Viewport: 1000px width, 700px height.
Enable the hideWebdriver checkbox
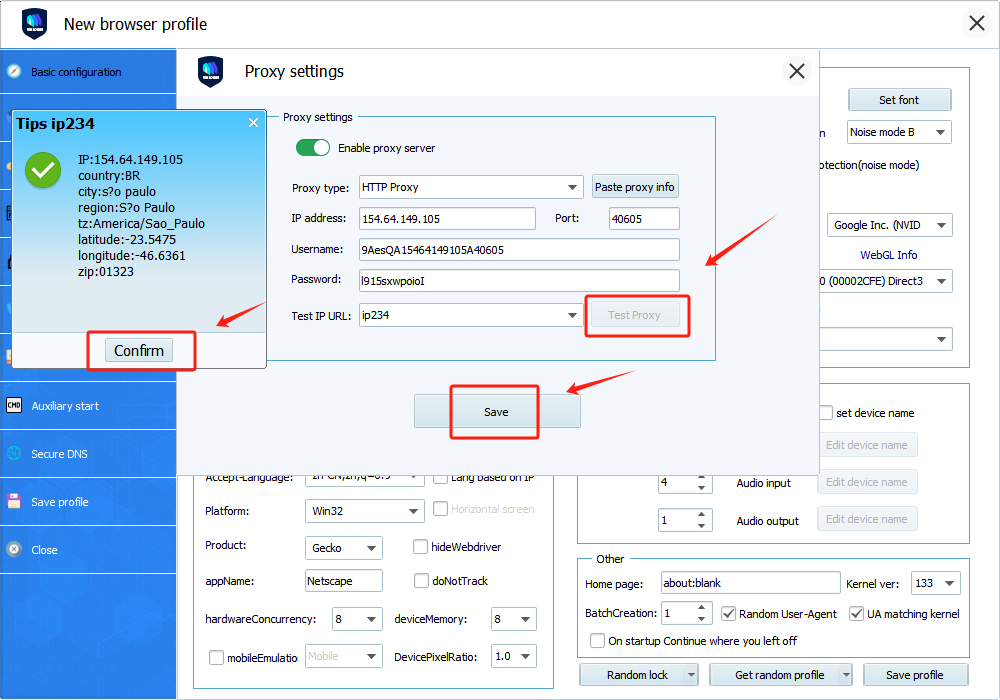(421, 547)
